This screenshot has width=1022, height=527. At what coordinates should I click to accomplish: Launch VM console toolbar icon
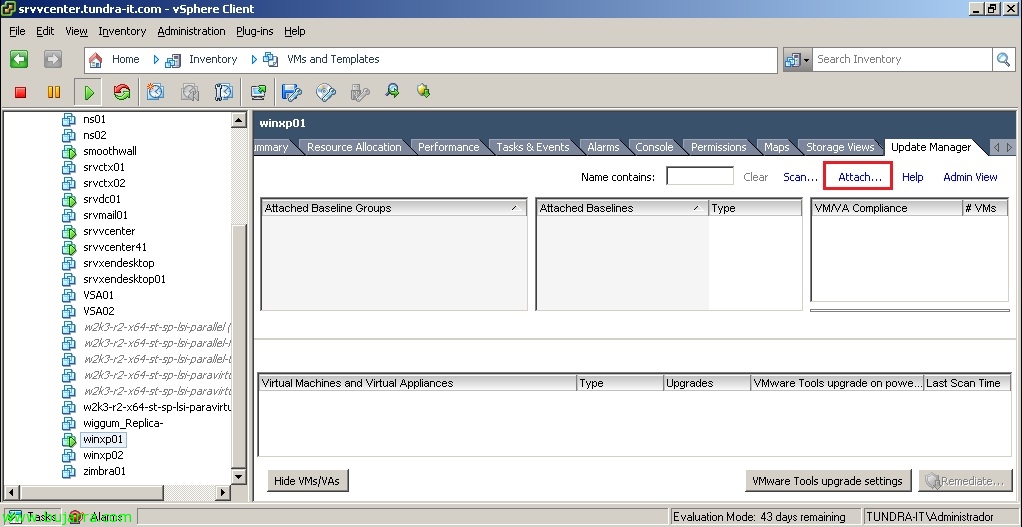(x=258, y=92)
